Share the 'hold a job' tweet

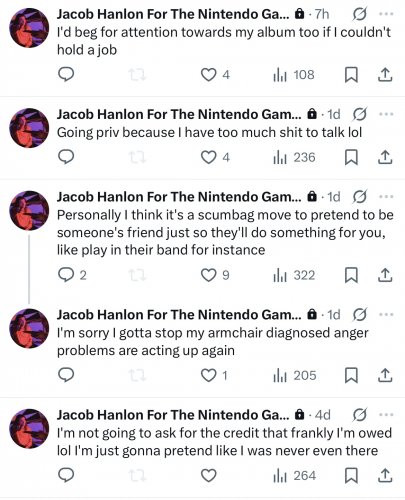coord(385,75)
